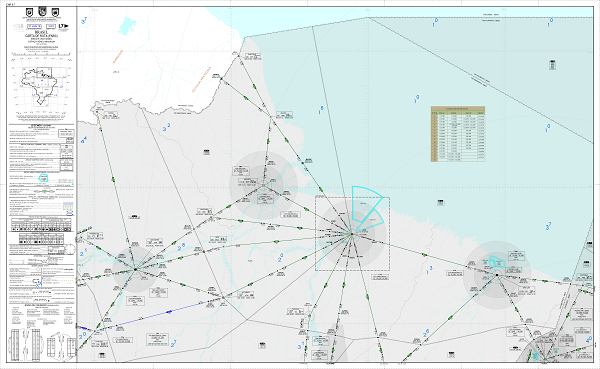Click the western navaid hub where airways converge
Viewport: 600px width, 369px height.
[x=135, y=269]
